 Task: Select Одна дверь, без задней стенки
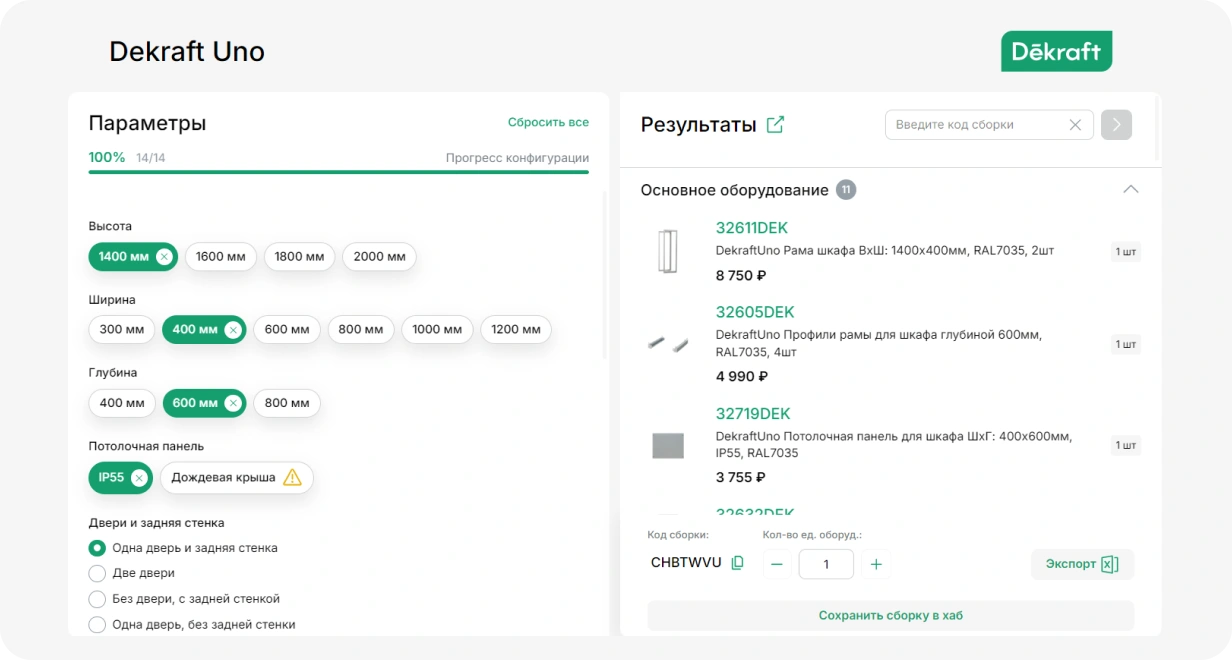click(98, 625)
